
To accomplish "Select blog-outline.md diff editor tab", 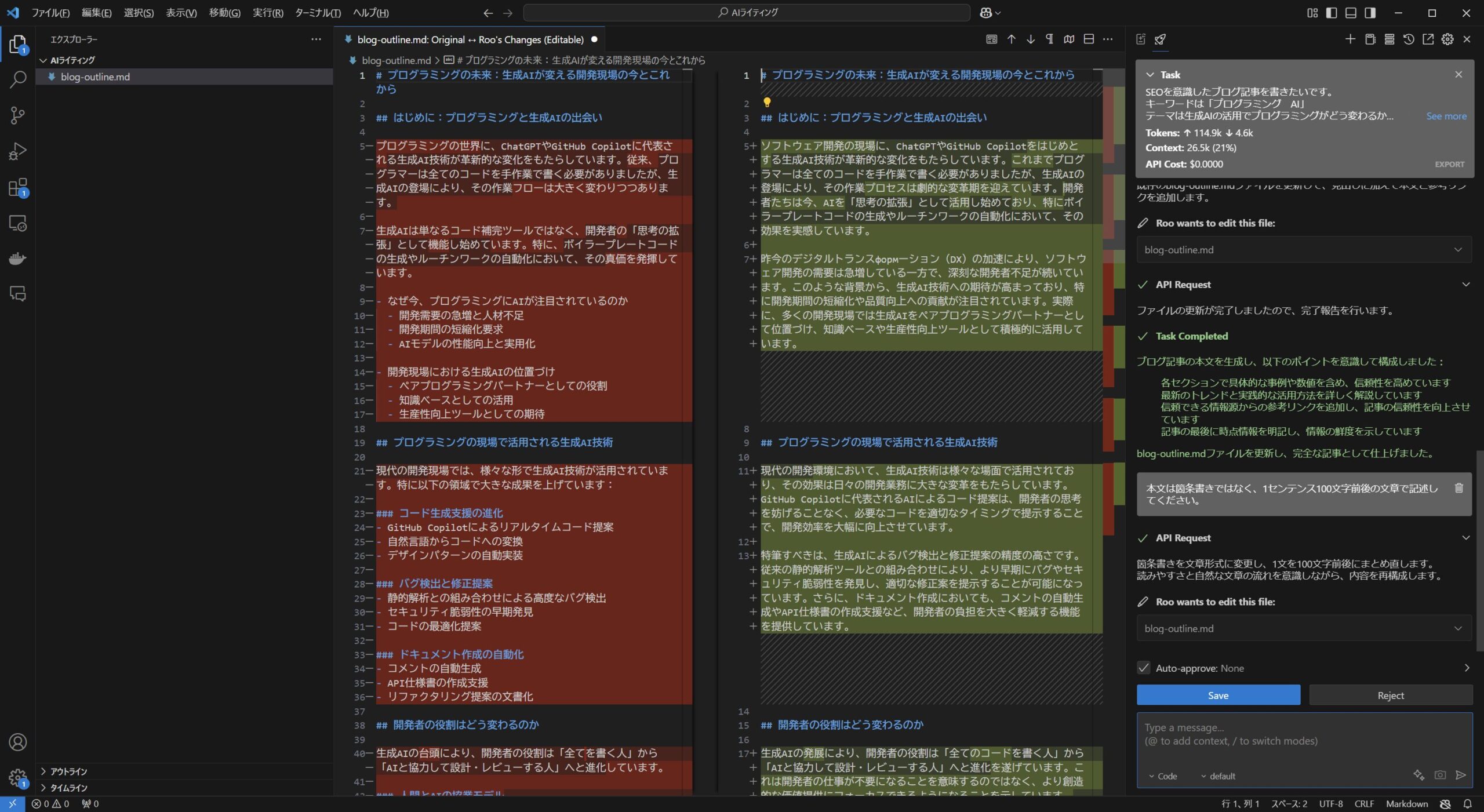I will click(x=470, y=39).
